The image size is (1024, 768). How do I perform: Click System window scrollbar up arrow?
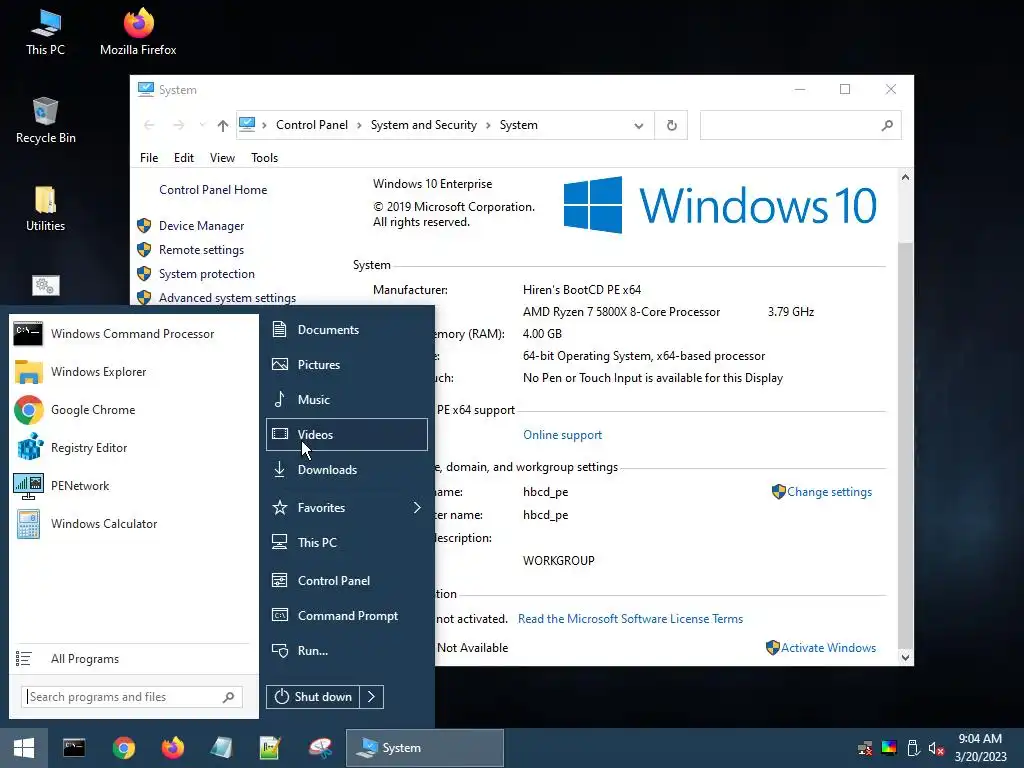click(905, 177)
